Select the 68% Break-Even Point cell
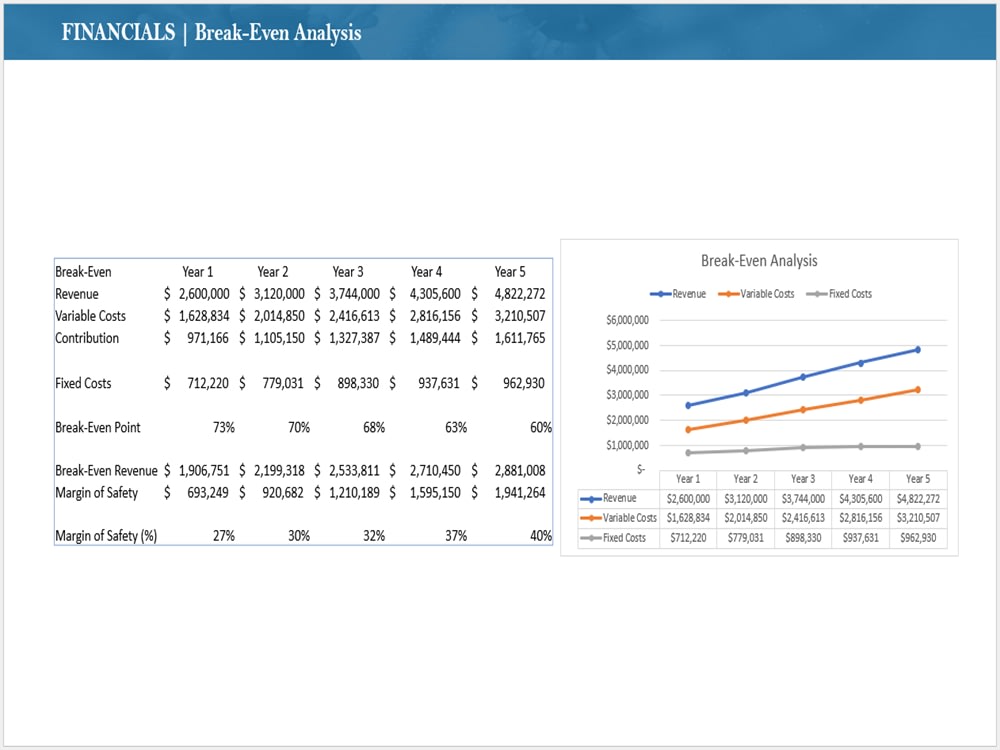Viewport: 1000px width, 750px height. coord(374,427)
